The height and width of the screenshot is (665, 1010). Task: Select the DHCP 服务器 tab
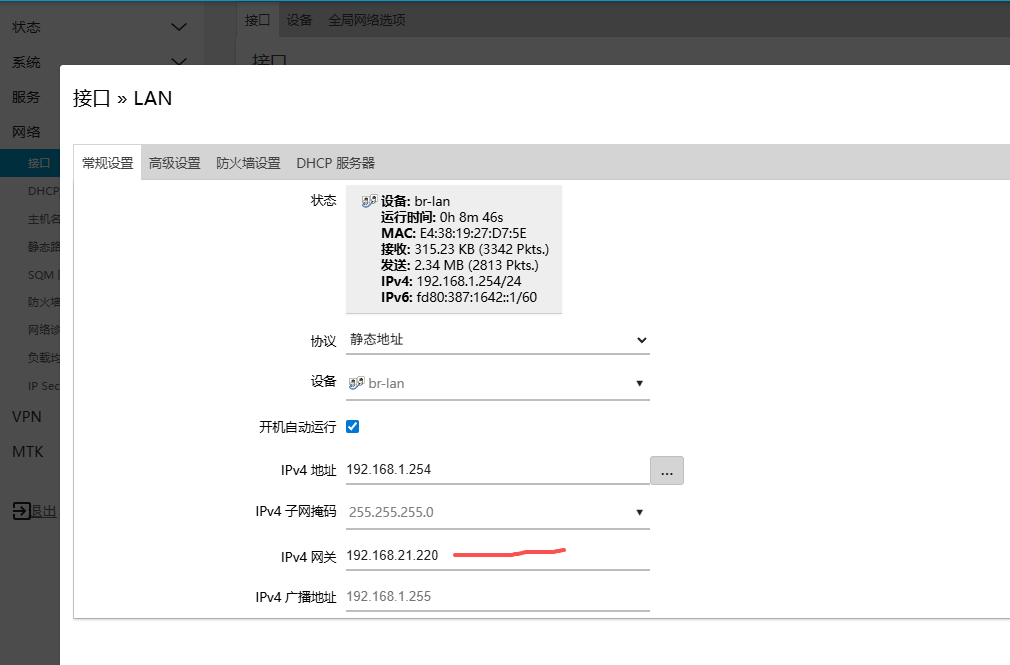[335, 163]
